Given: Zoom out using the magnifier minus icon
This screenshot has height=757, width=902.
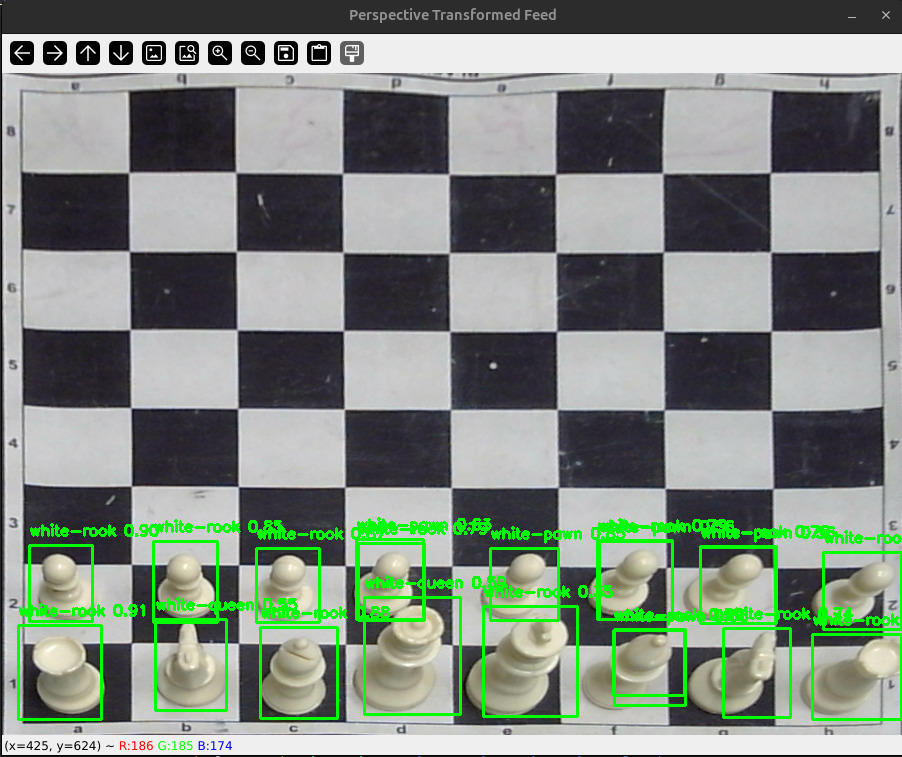Looking at the screenshot, I should coord(252,53).
